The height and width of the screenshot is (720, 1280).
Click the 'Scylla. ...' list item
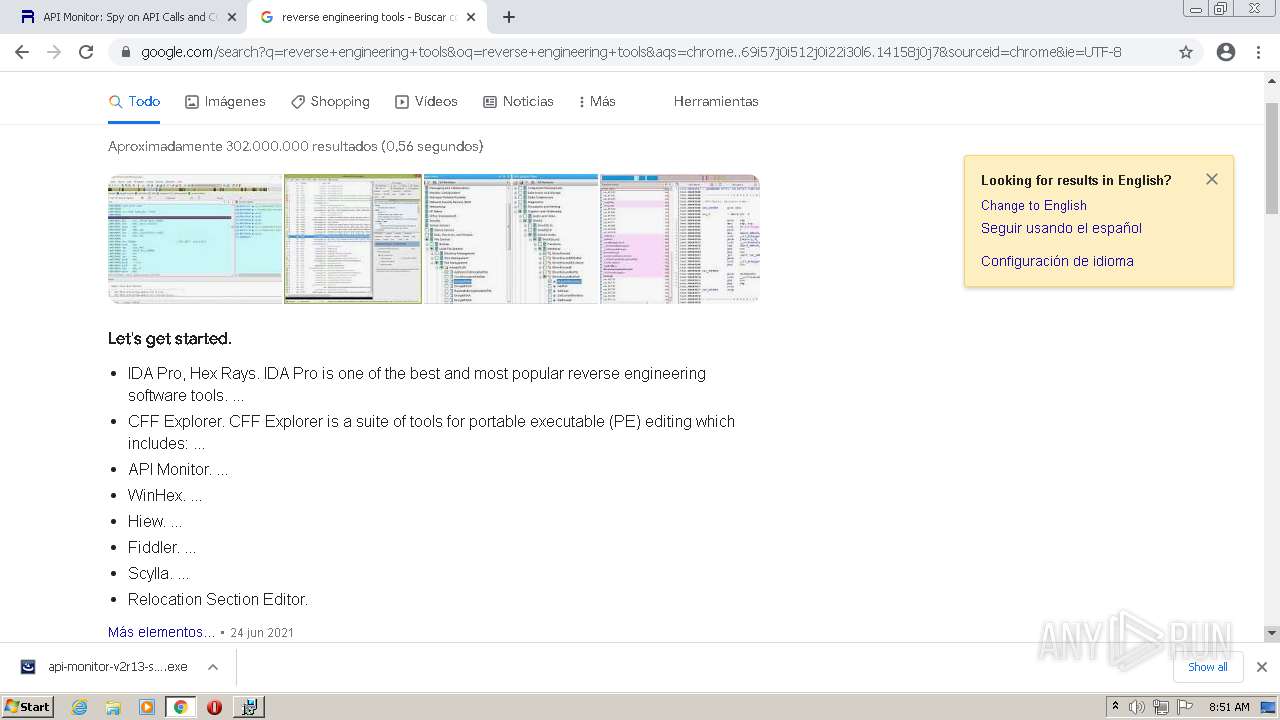[159, 573]
